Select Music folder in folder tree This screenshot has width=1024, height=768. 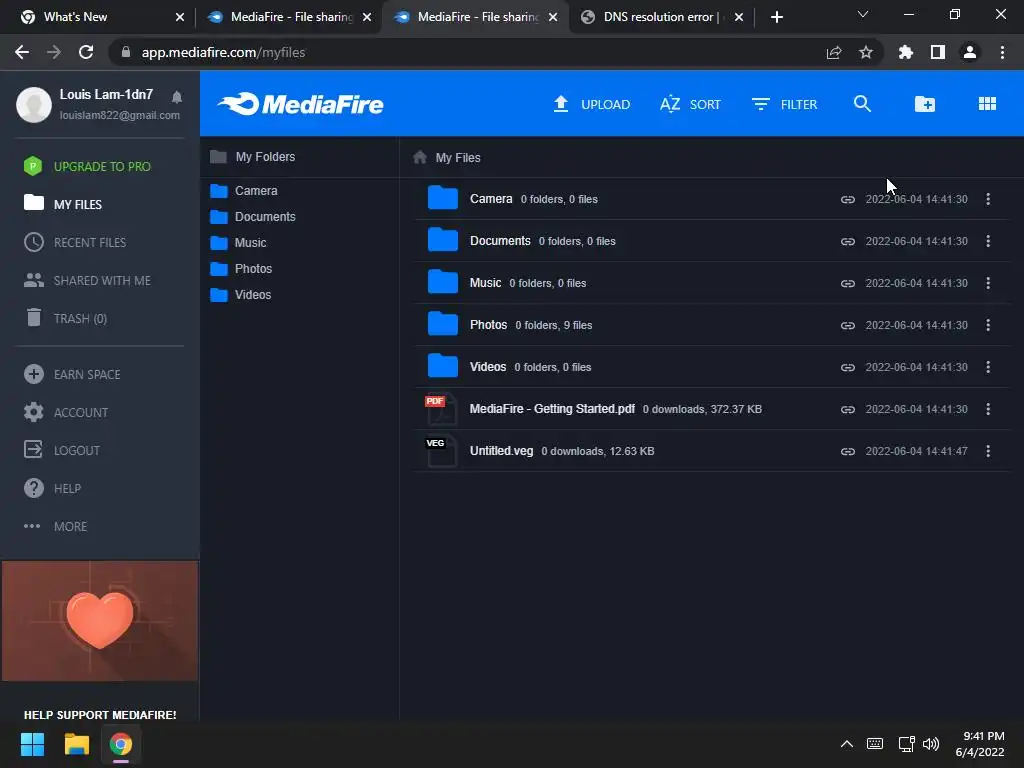tap(239, 243)
